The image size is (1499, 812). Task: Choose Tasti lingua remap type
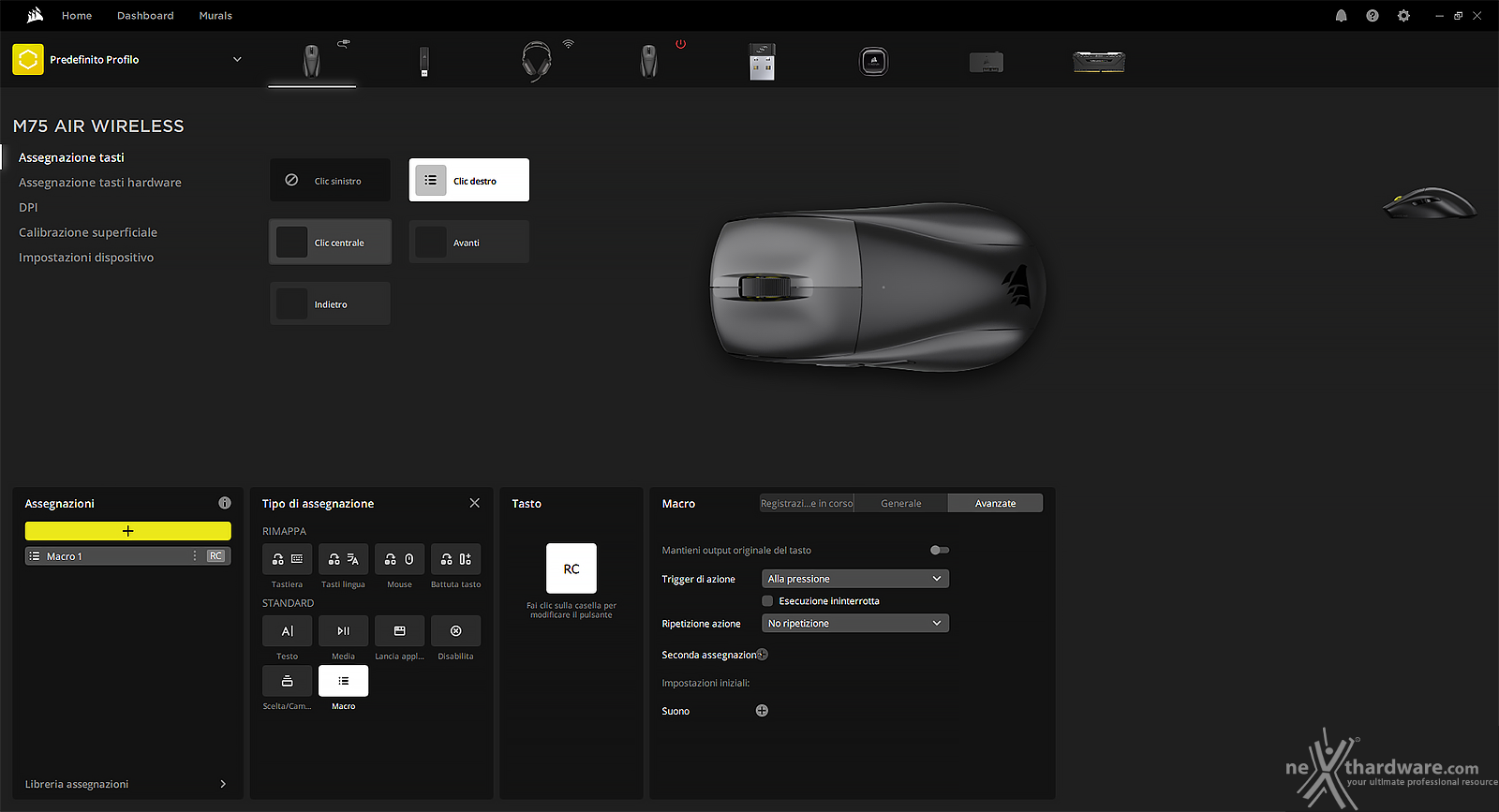tap(343, 559)
